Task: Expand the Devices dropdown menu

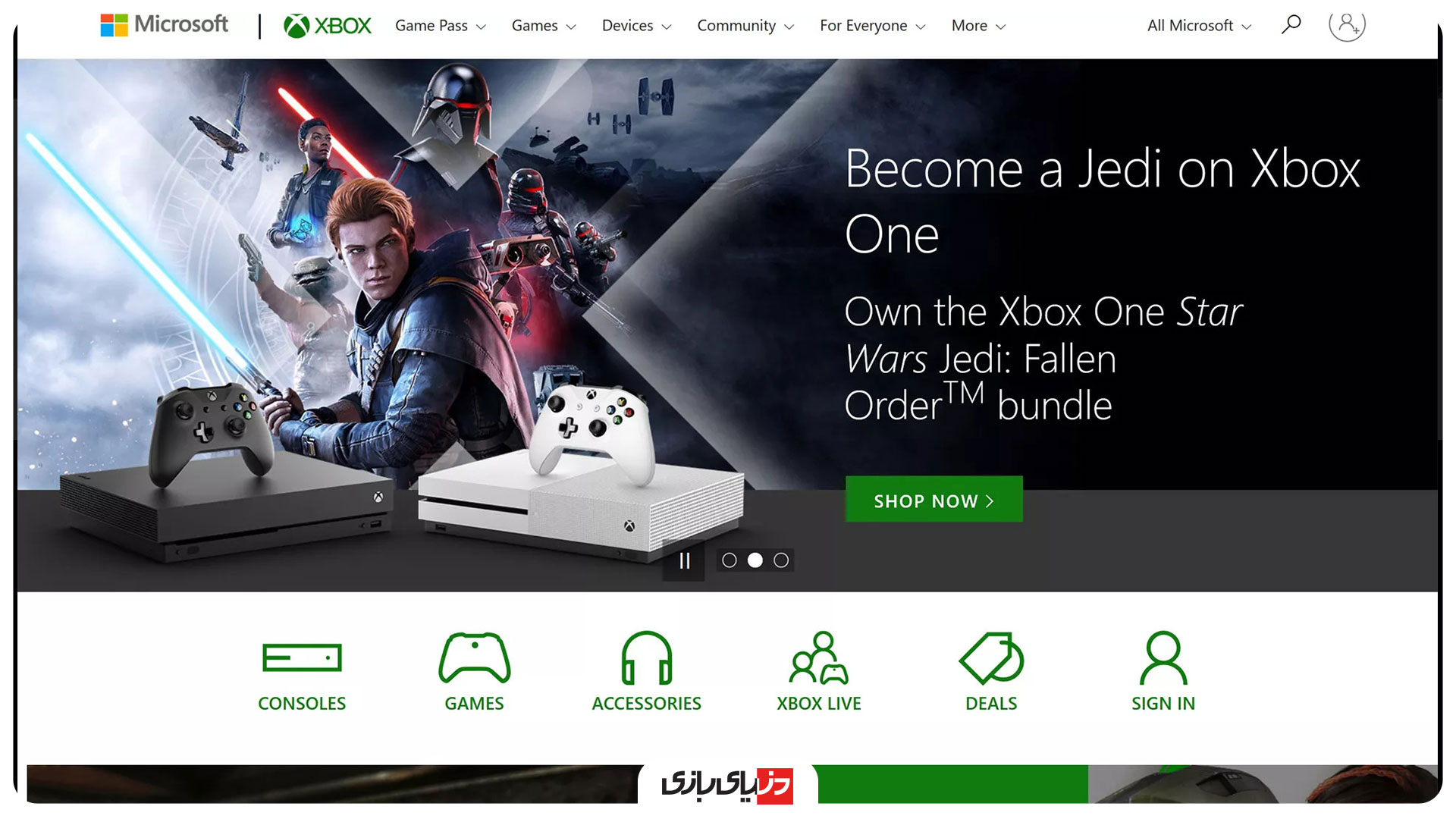Action: click(x=637, y=26)
